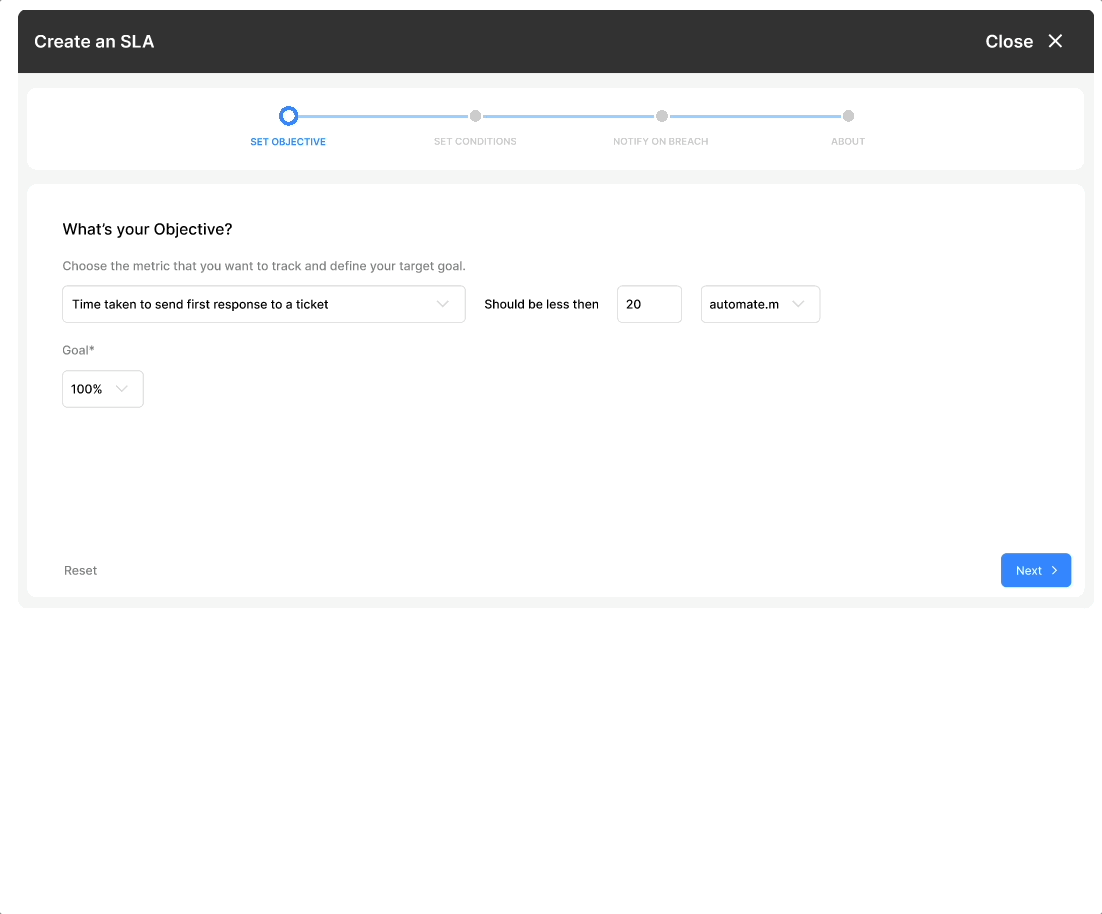
Task: Click the Set Conditions step dot
Action: 475,116
